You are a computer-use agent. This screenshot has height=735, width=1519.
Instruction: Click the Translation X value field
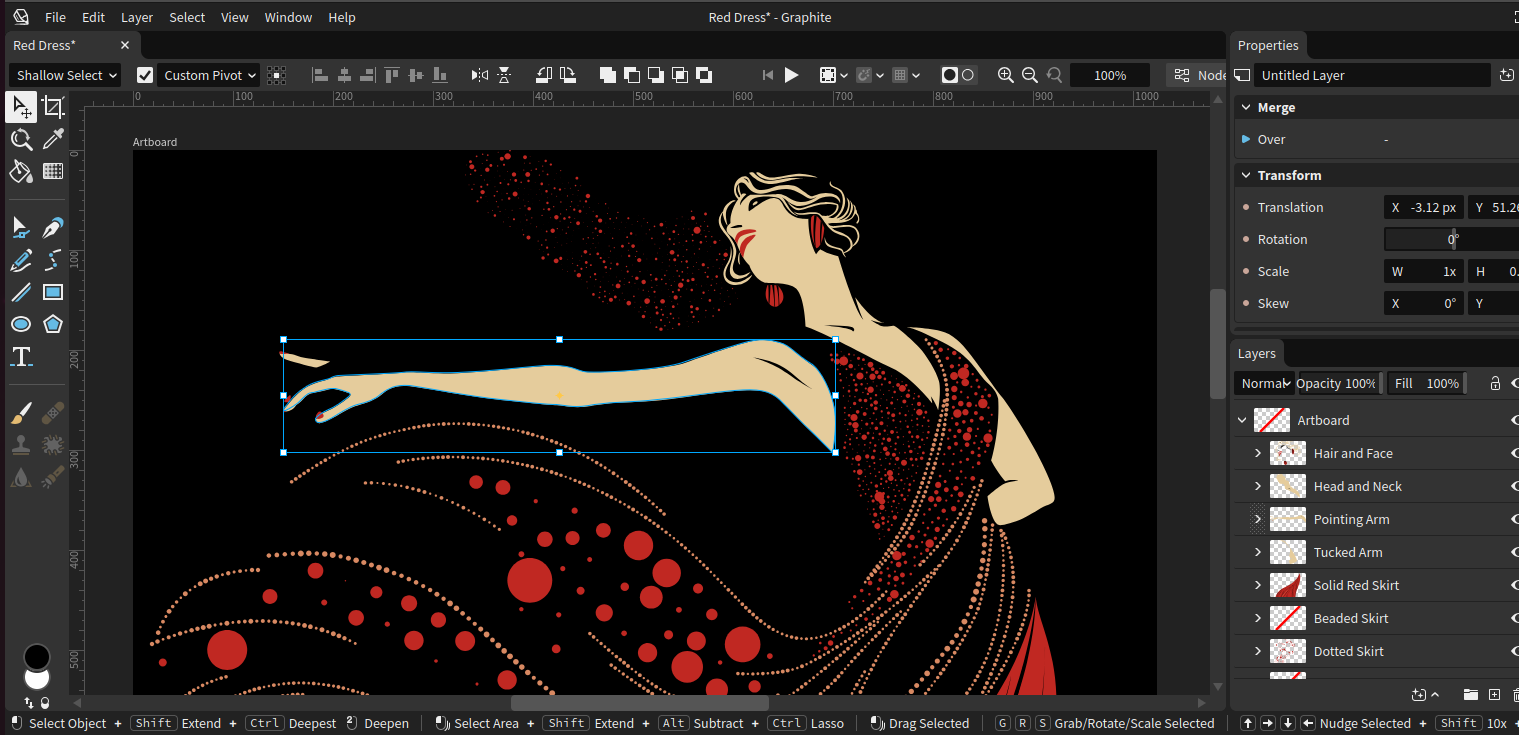click(x=1424, y=207)
